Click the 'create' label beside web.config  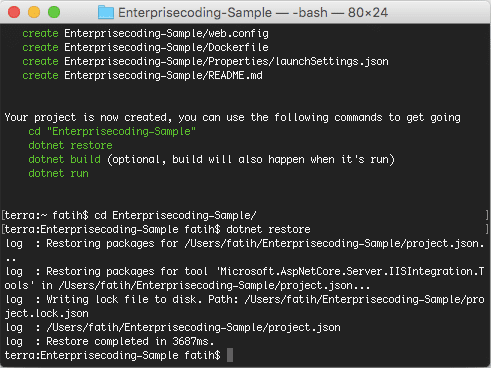[x=40, y=33]
